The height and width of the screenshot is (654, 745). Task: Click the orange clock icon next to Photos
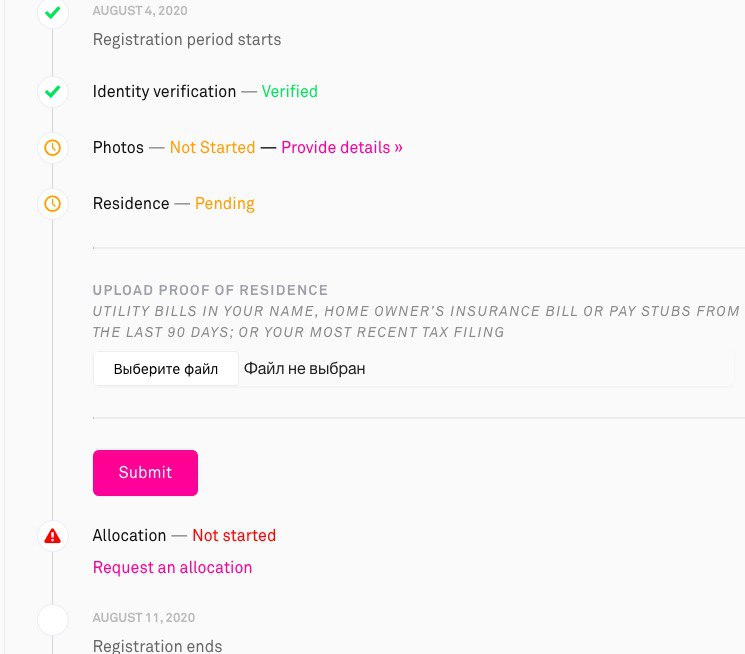point(52,147)
